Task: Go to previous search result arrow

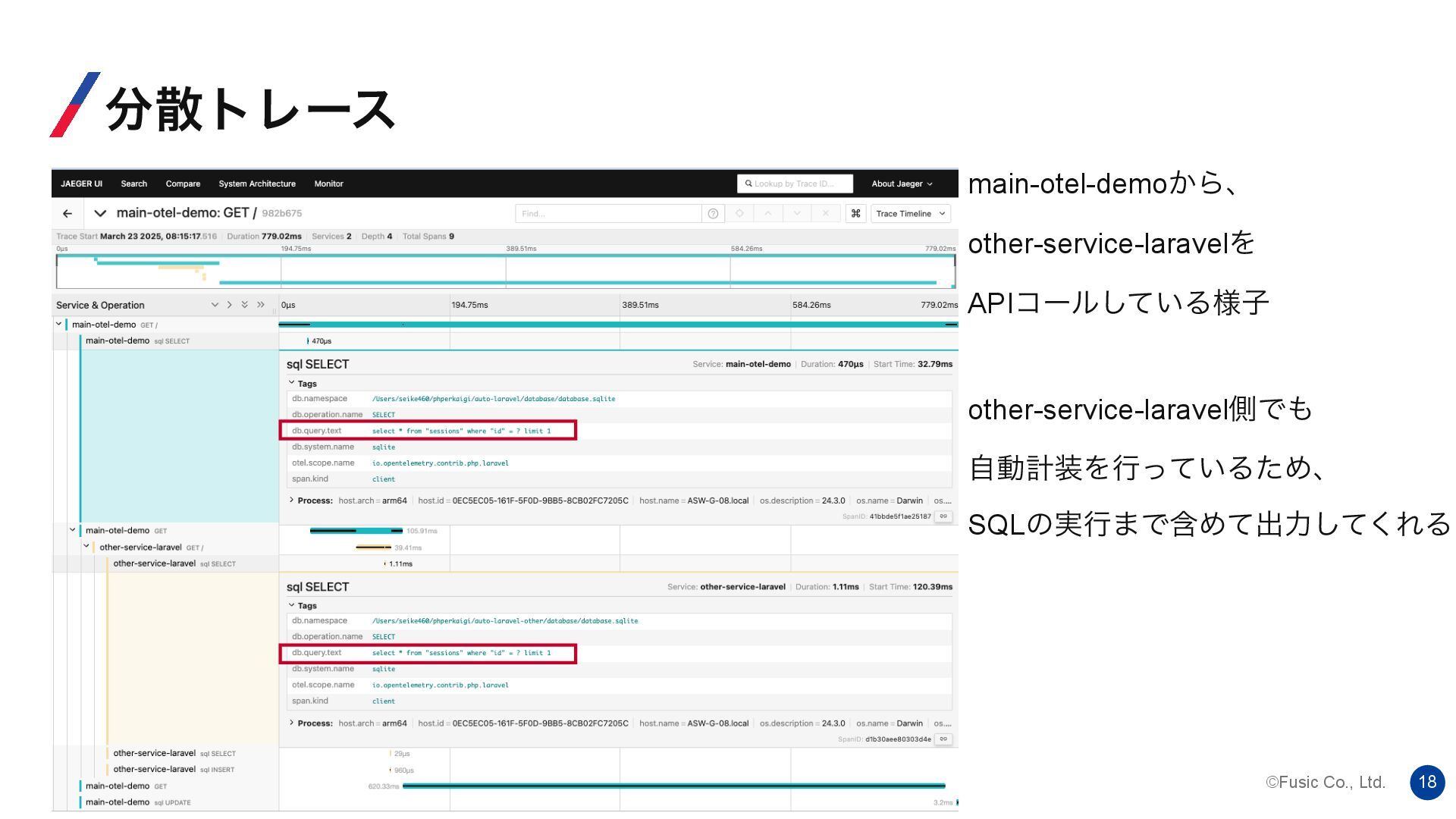Action: (768, 214)
